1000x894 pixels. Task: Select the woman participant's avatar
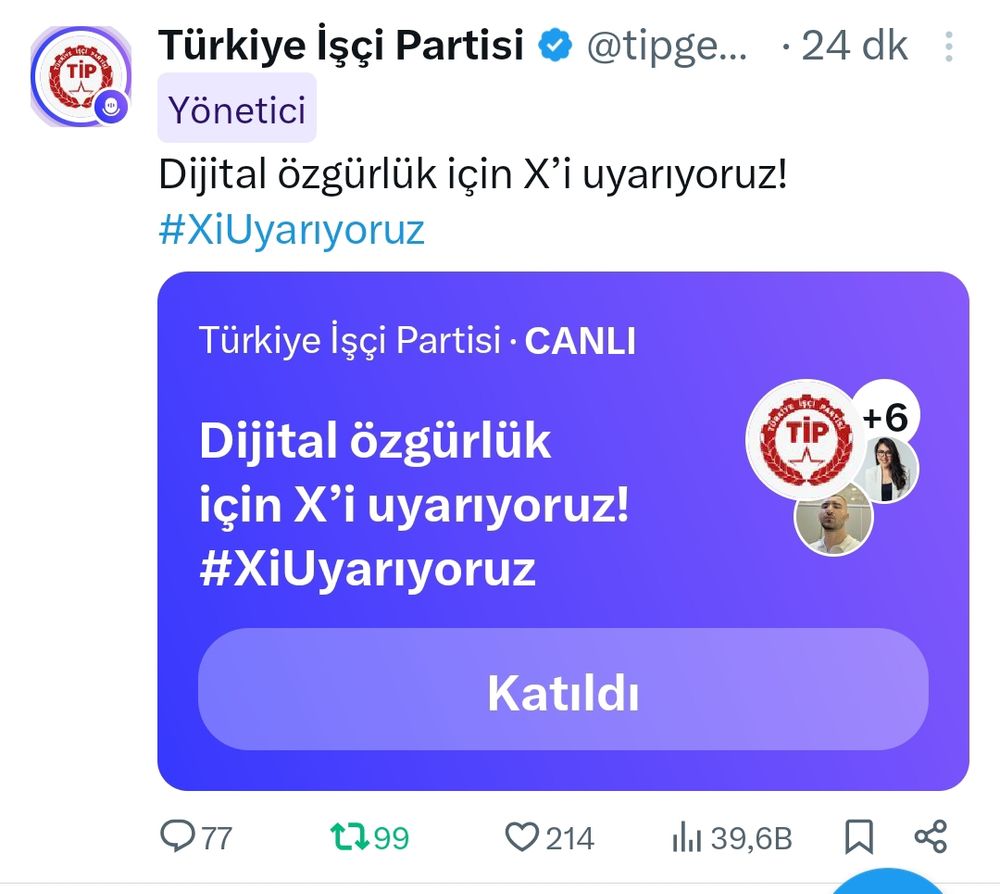[x=888, y=471]
